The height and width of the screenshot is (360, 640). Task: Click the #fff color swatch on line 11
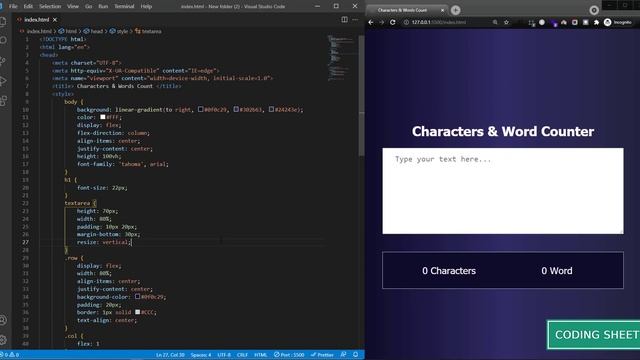click(102, 117)
